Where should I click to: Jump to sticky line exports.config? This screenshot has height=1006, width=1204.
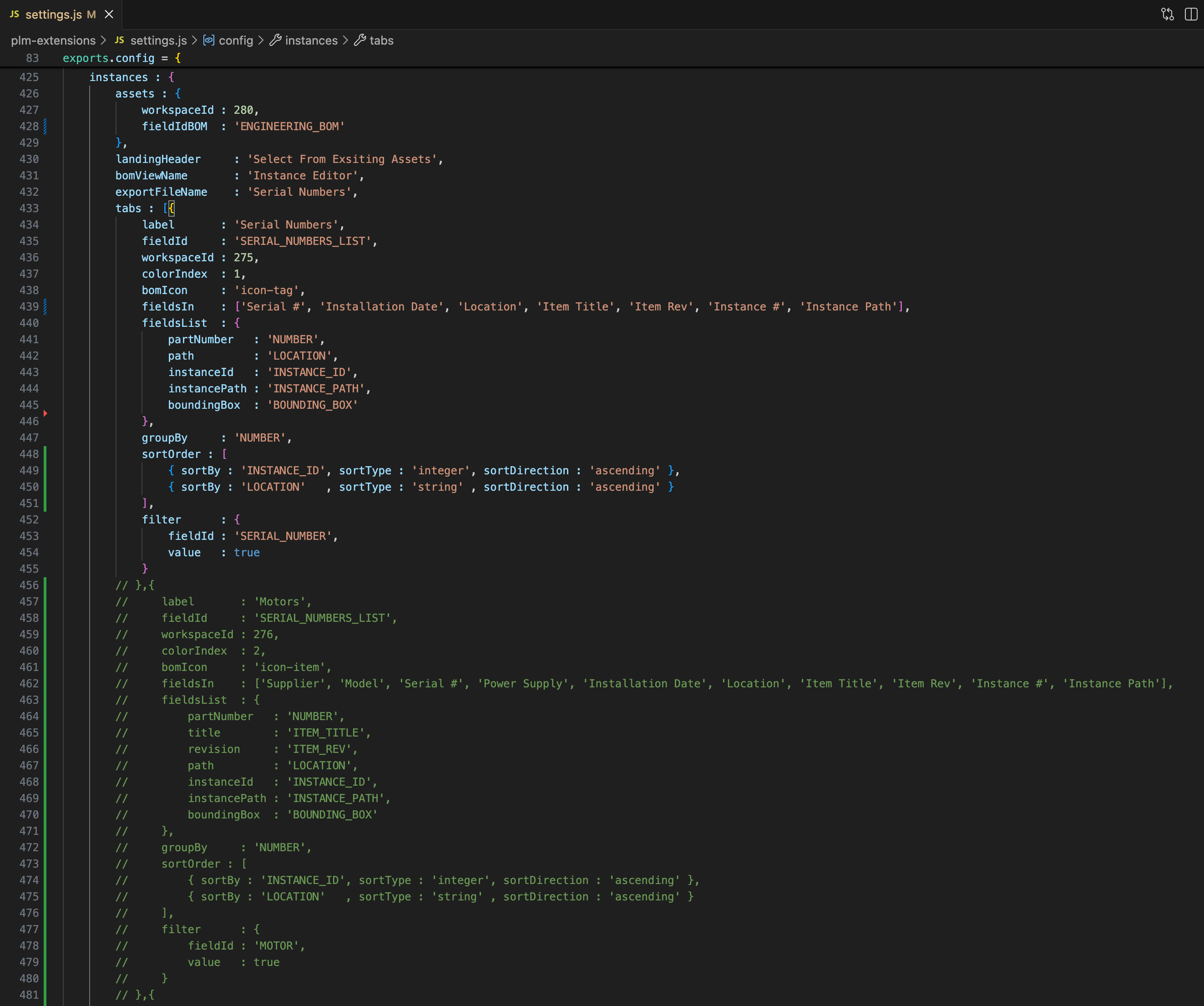point(108,58)
